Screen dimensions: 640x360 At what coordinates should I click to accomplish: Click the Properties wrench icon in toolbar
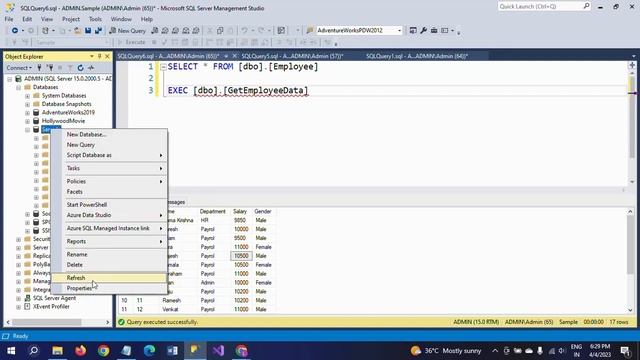423,31
